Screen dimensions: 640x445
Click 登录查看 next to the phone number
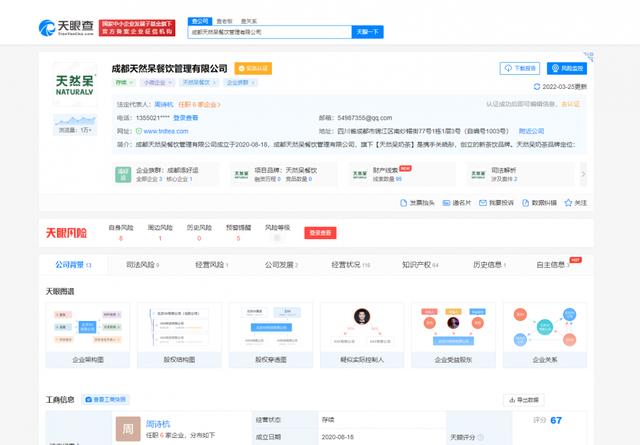186,118
